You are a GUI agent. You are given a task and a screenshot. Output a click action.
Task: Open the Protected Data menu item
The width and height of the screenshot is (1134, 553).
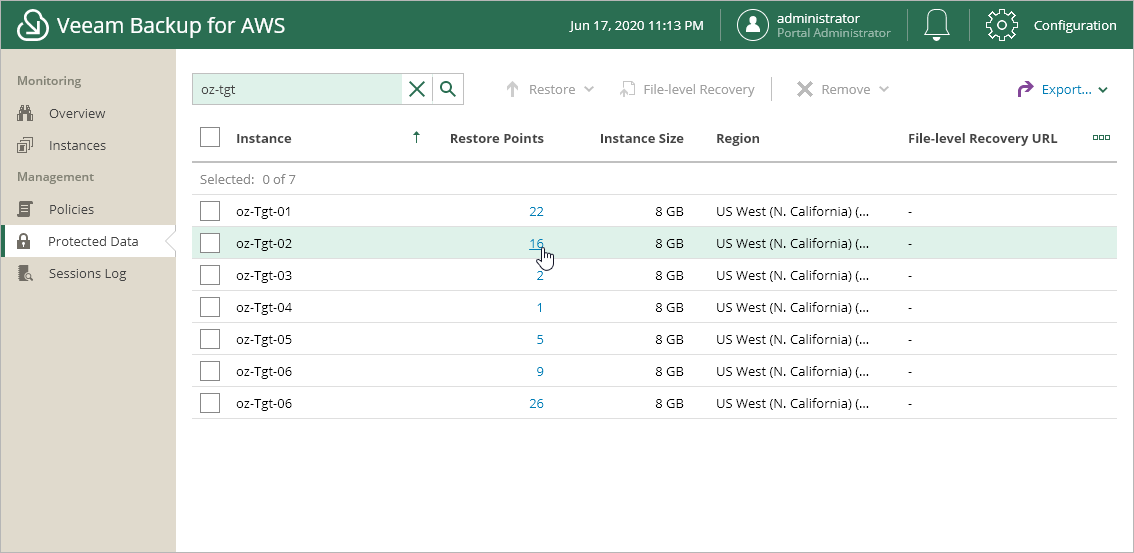click(x=93, y=241)
